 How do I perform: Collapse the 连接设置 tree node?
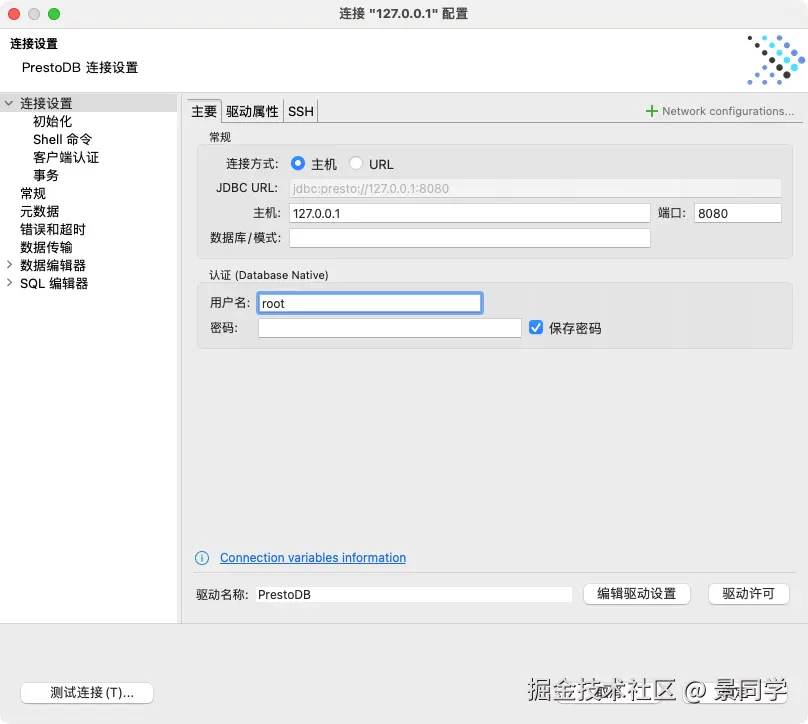[9, 103]
